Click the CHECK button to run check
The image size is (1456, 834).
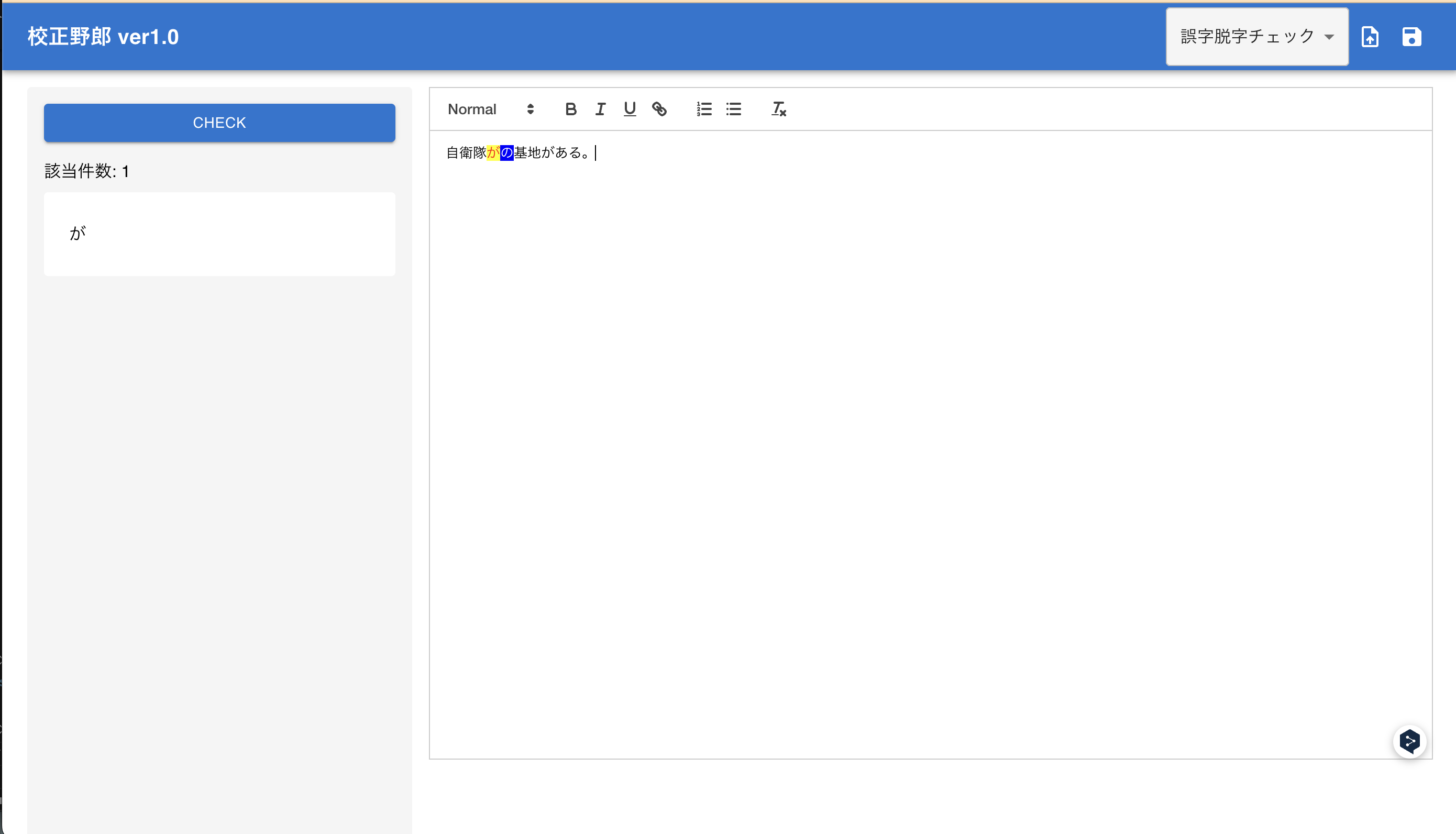(x=219, y=123)
